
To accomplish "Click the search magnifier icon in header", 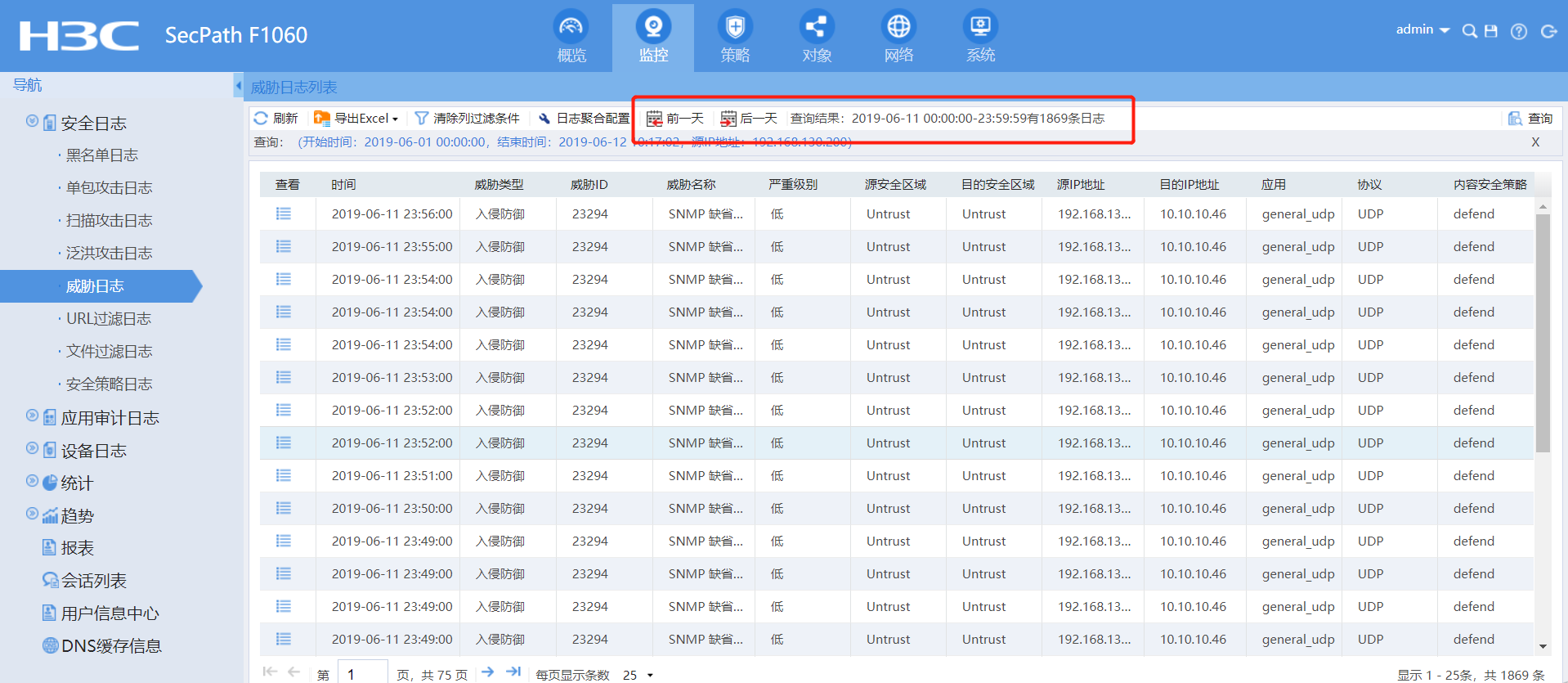I will (x=1469, y=31).
